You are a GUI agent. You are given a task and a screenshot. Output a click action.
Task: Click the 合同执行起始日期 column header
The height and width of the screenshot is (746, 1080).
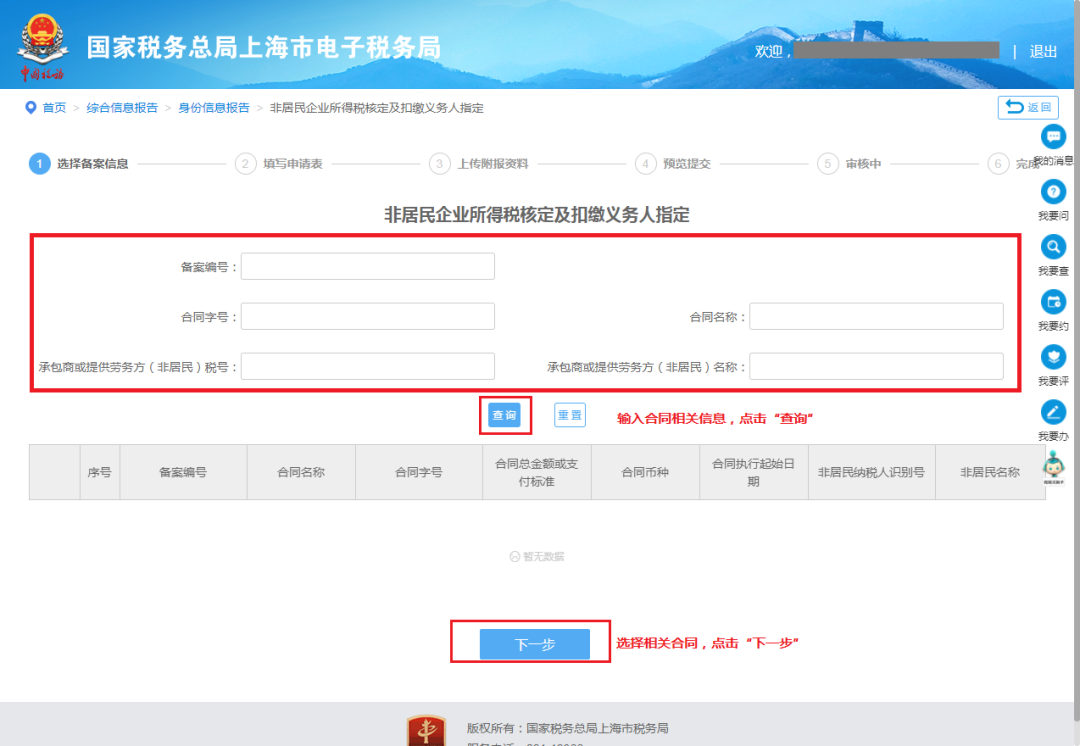point(754,473)
